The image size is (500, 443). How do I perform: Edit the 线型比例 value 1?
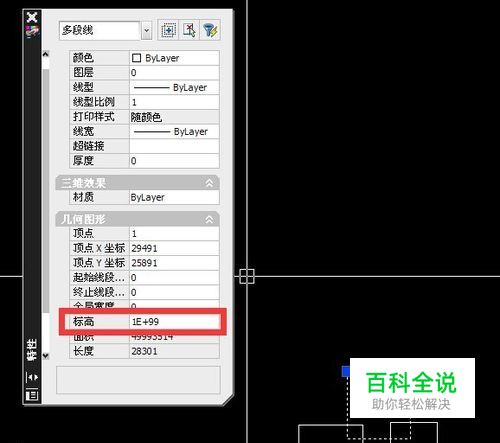click(x=174, y=102)
